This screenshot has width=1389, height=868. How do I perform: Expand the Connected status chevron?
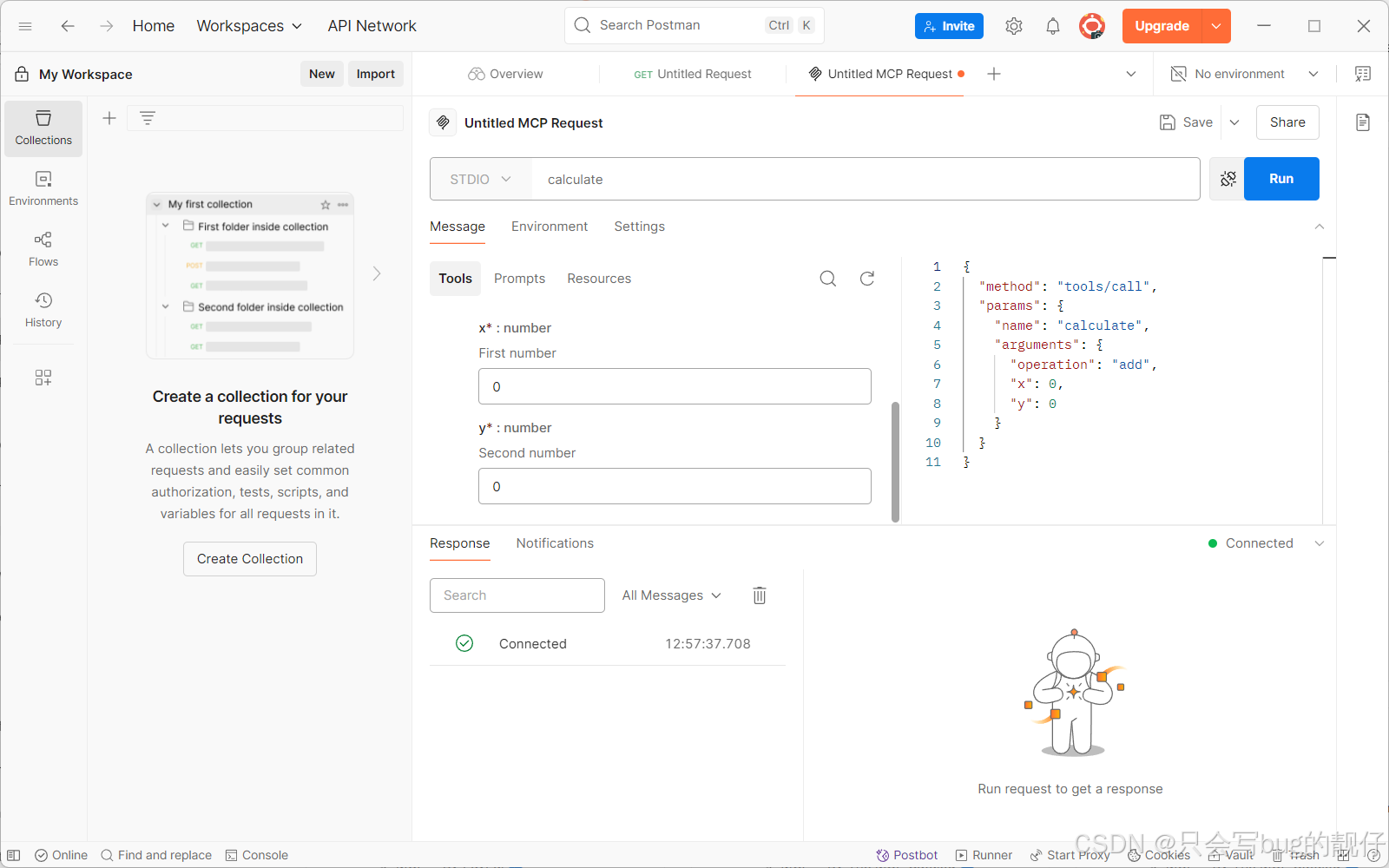(1320, 543)
